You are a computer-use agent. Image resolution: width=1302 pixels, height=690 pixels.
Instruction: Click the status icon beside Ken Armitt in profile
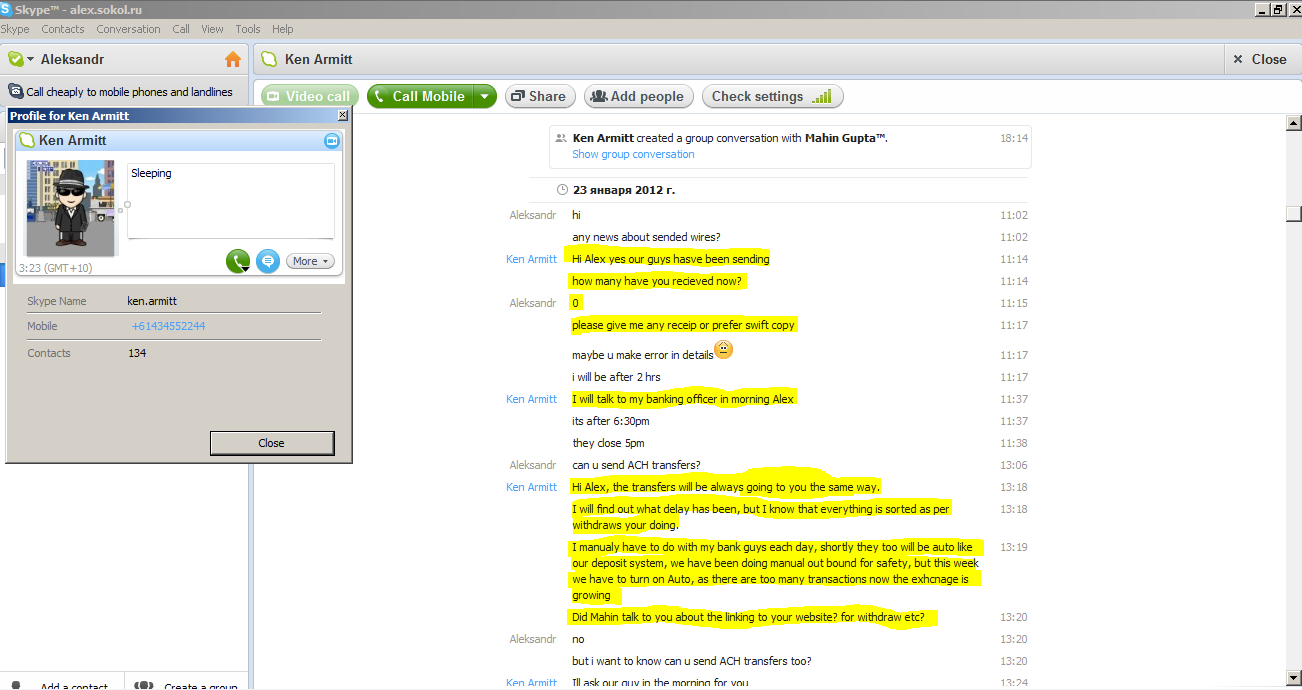[x=27, y=141]
